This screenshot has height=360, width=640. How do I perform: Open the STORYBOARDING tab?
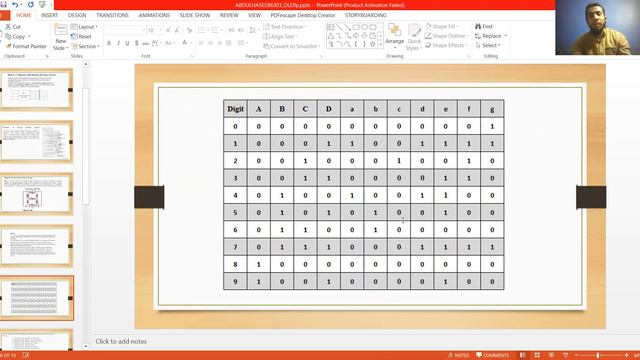tap(365, 15)
